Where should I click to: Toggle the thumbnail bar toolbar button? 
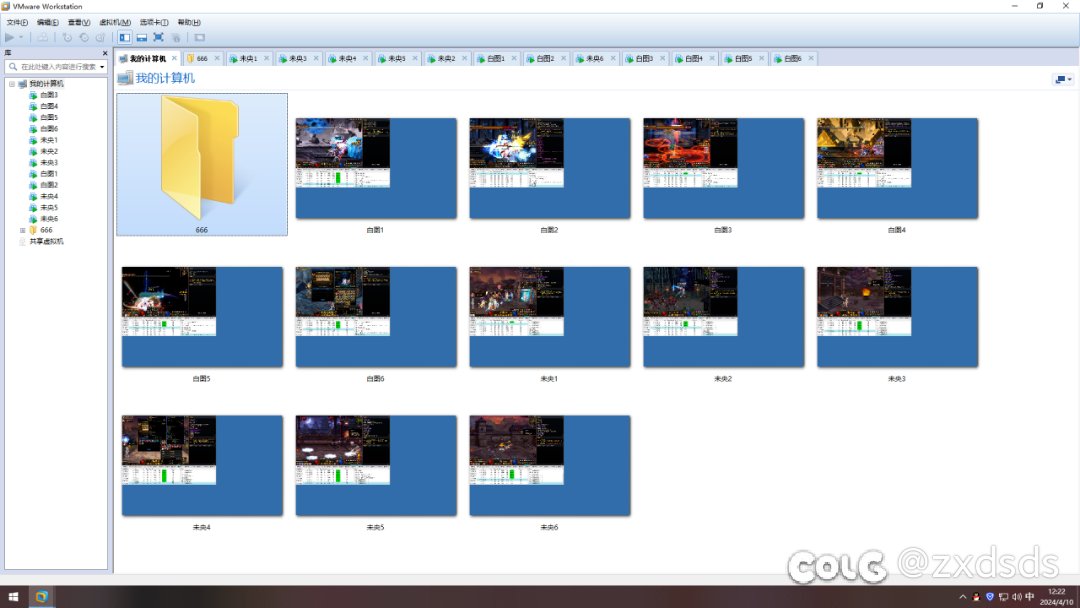click(141, 37)
